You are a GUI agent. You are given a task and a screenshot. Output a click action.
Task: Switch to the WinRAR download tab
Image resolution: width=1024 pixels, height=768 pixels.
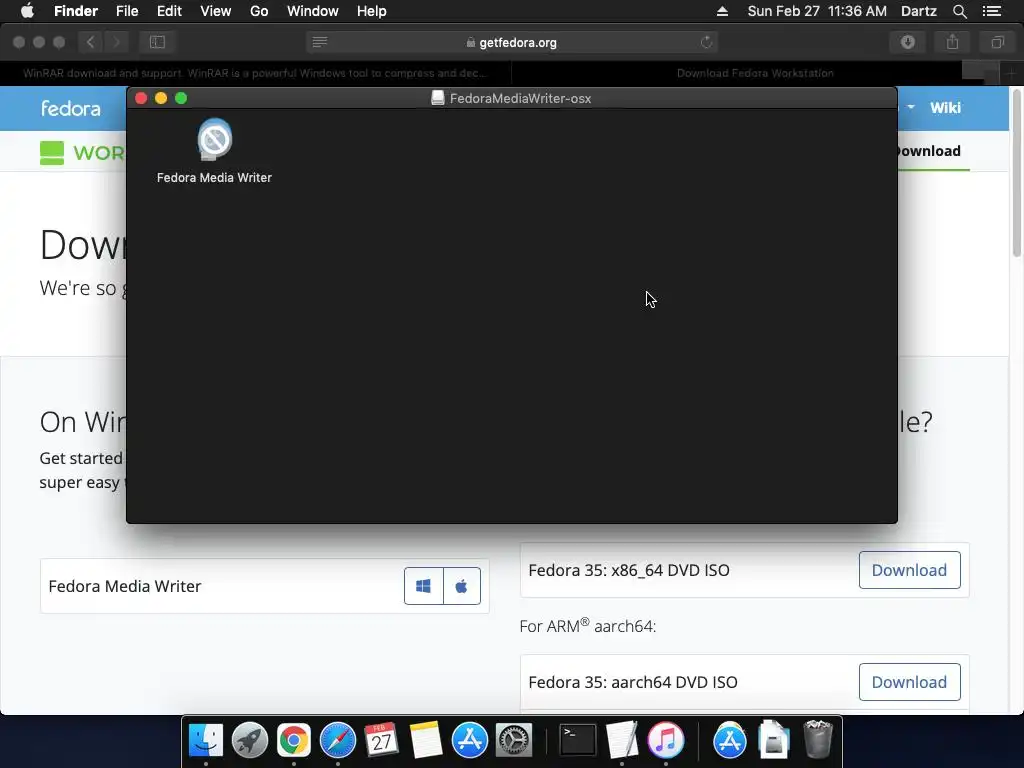[255, 73]
